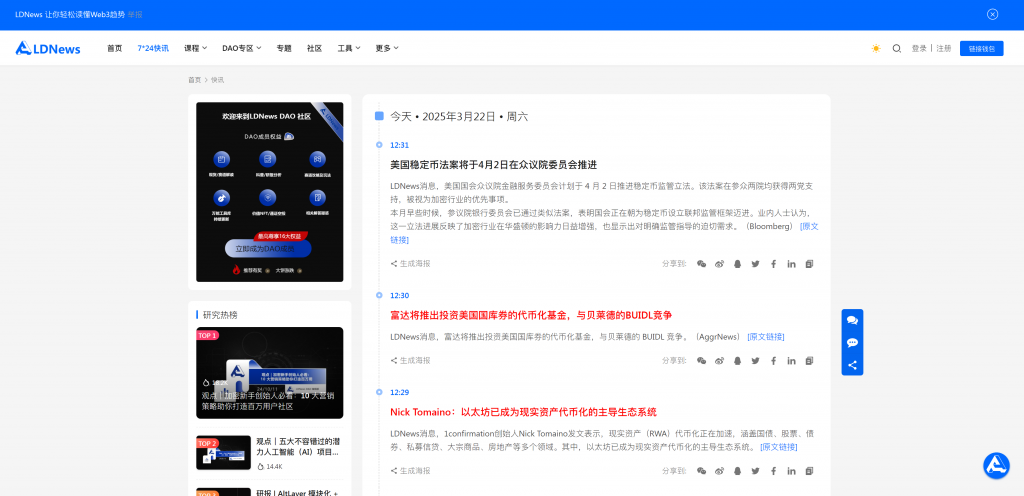Open the red headline about 富达 tokenized fund
The width and height of the screenshot is (1024, 496).
532,315
